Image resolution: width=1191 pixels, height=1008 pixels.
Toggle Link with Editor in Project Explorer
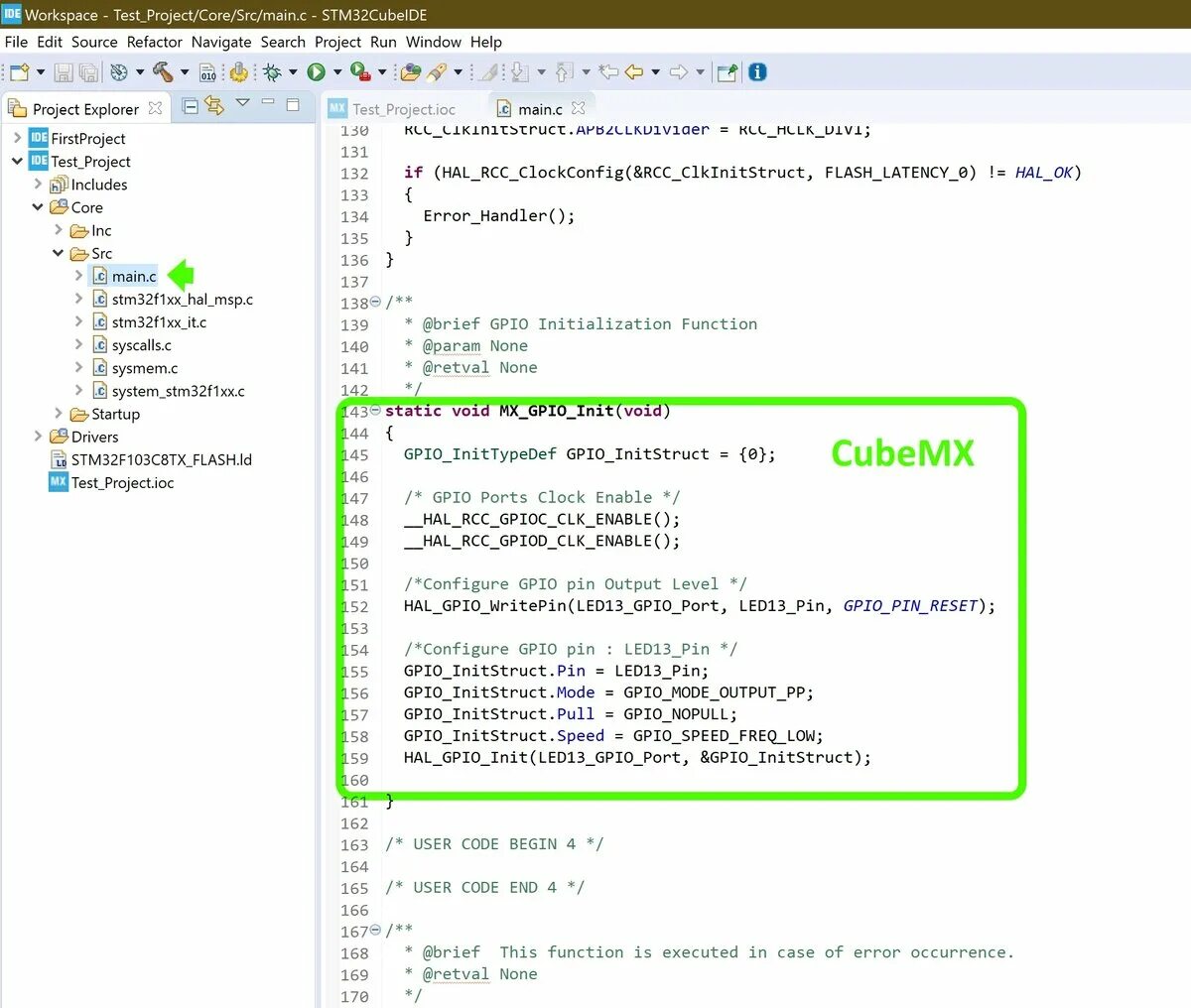click(x=214, y=105)
